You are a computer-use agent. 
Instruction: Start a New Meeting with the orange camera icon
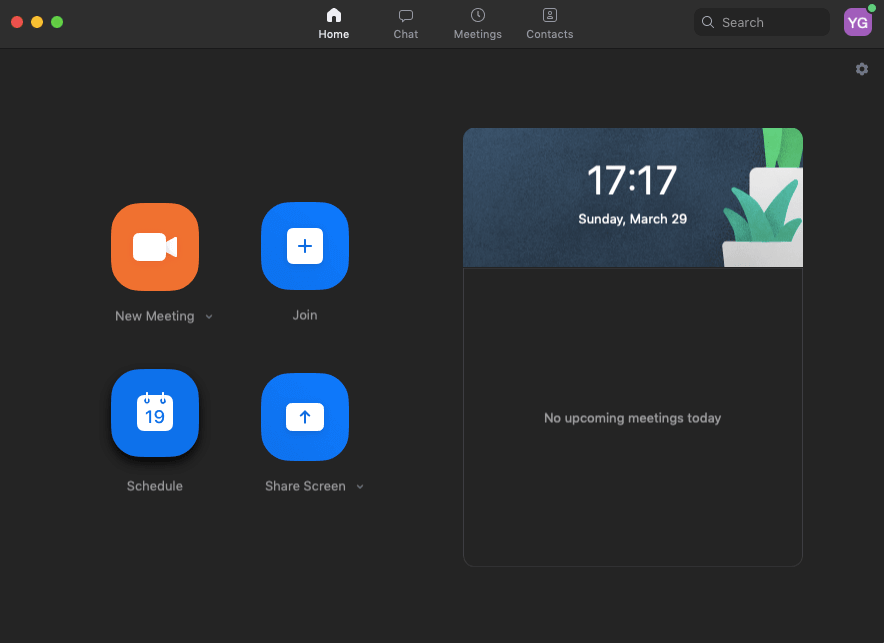click(x=155, y=247)
